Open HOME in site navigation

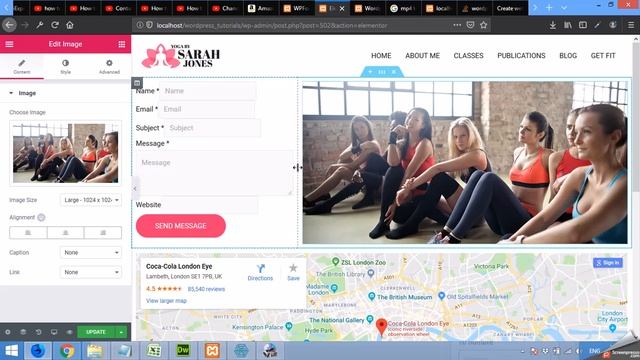[381, 56]
